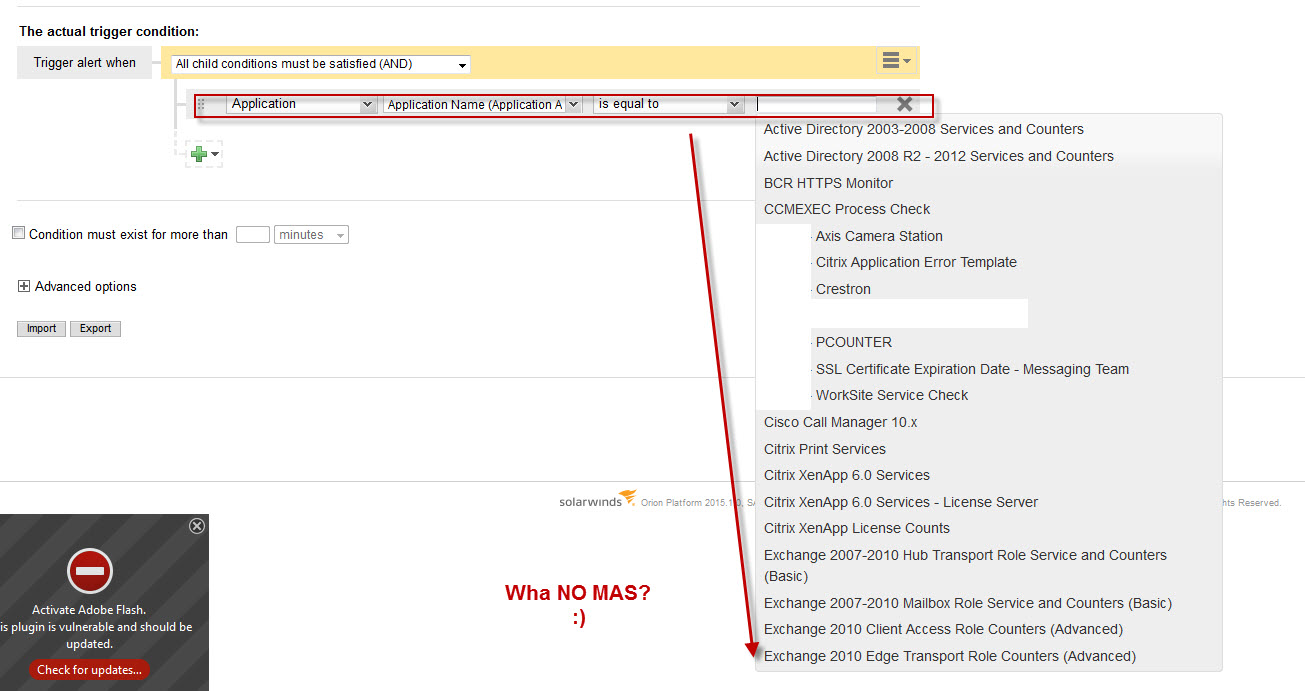Select Exchange 2010 Edge Transport Role Counters

click(x=950, y=656)
